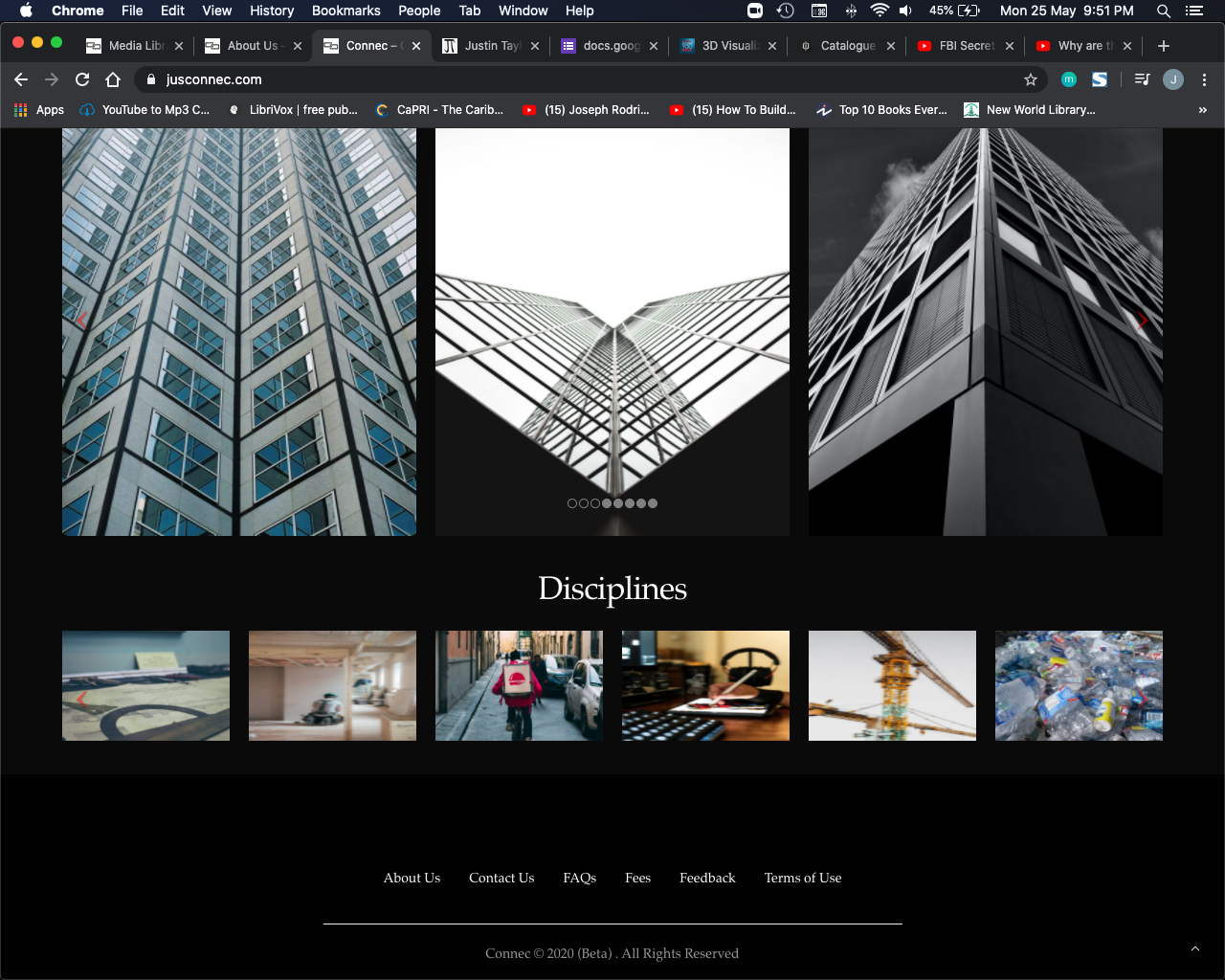
Task: Go to the browser home page
Action: point(113,79)
